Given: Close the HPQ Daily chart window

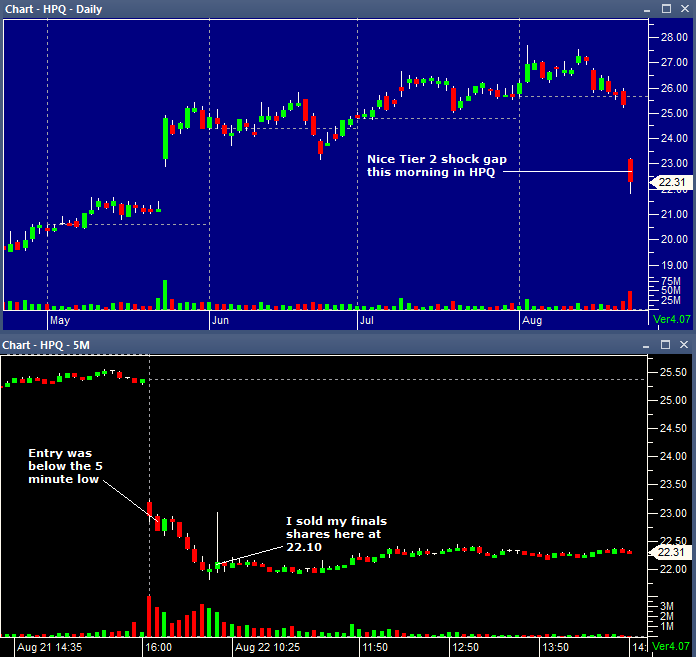Looking at the screenshot, I should (685, 8).
